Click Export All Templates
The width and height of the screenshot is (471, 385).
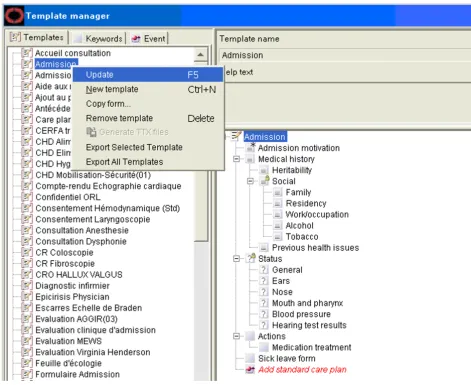click(148, 162)
